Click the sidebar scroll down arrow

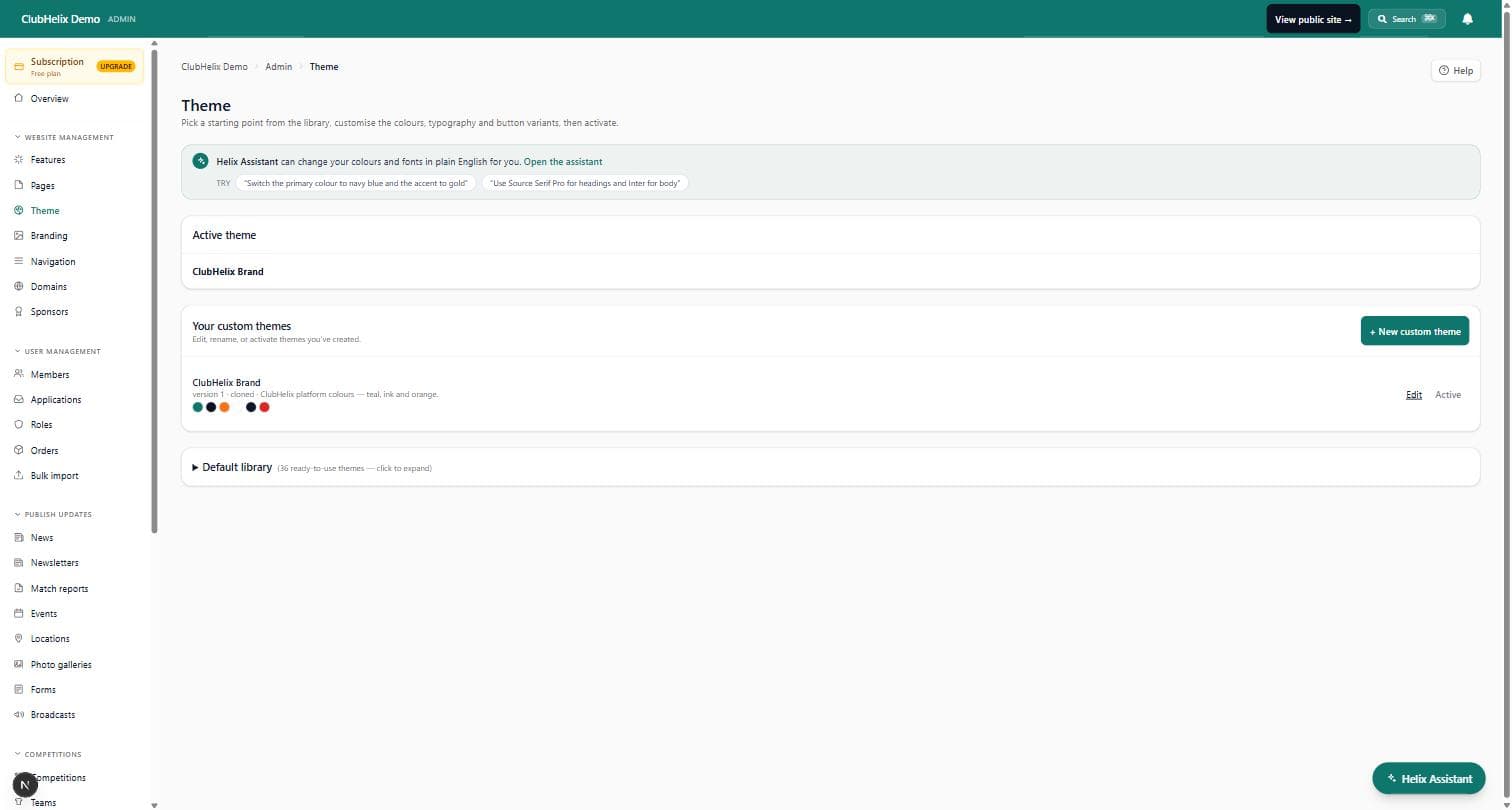click(154, 804)
